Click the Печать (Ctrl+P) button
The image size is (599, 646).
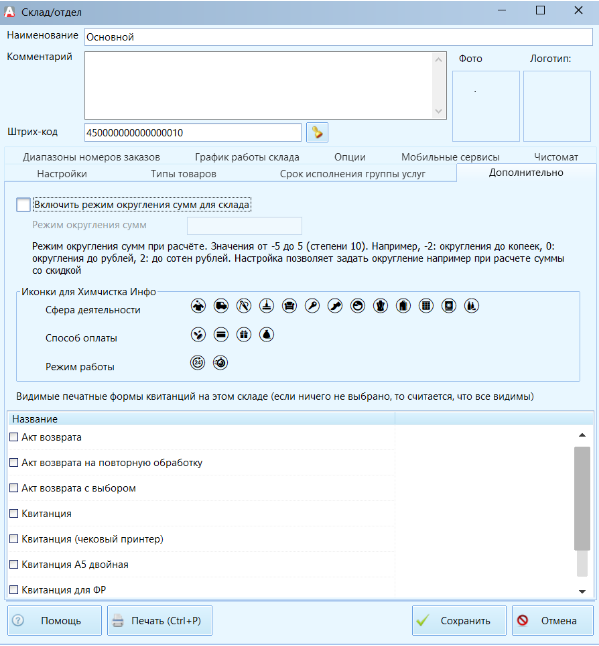click(x=160, y=620)
